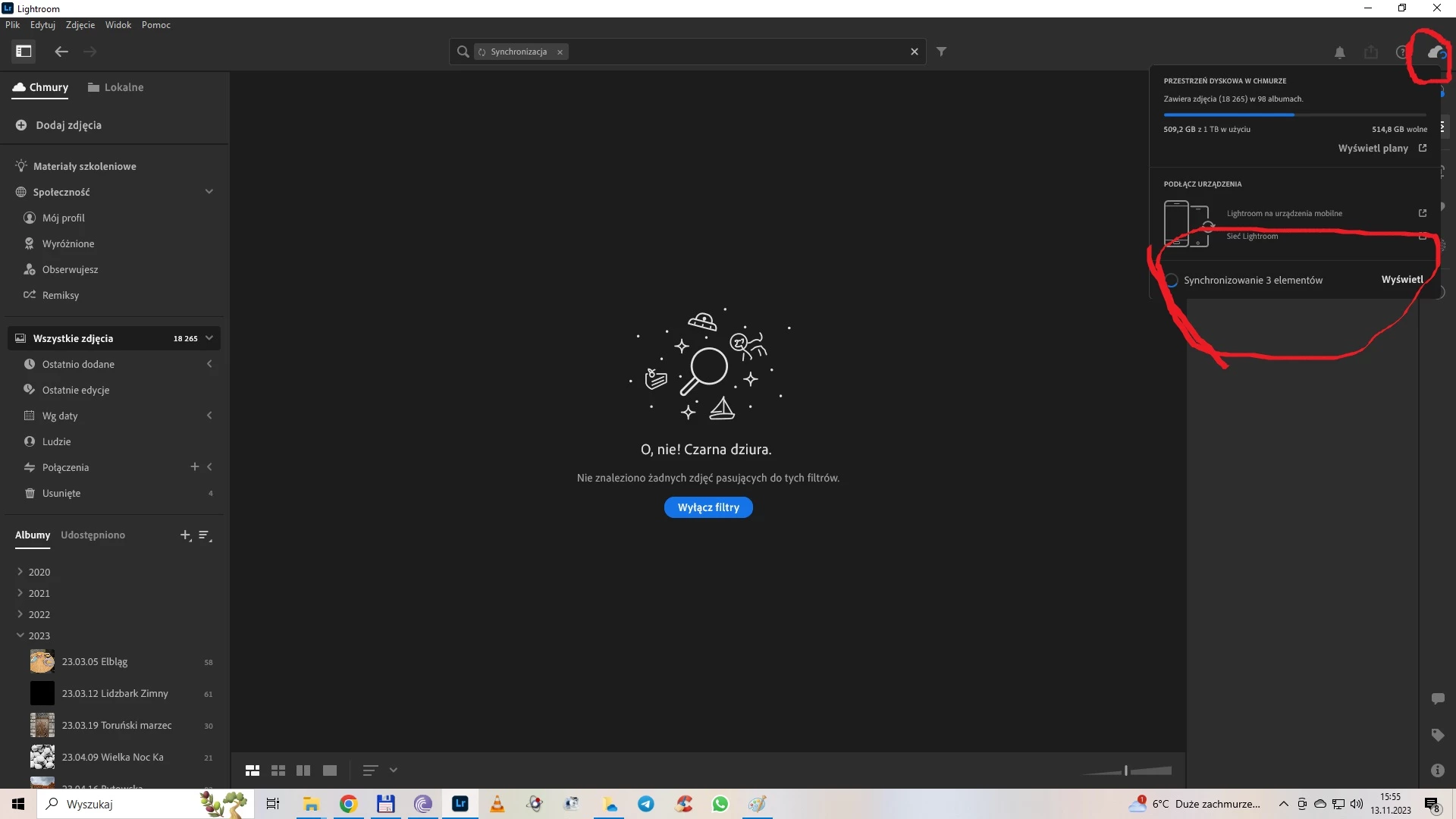Click the Wyłącz filtry button
The width and height of the screenshot is (1456, 819).
click(708, 507)
